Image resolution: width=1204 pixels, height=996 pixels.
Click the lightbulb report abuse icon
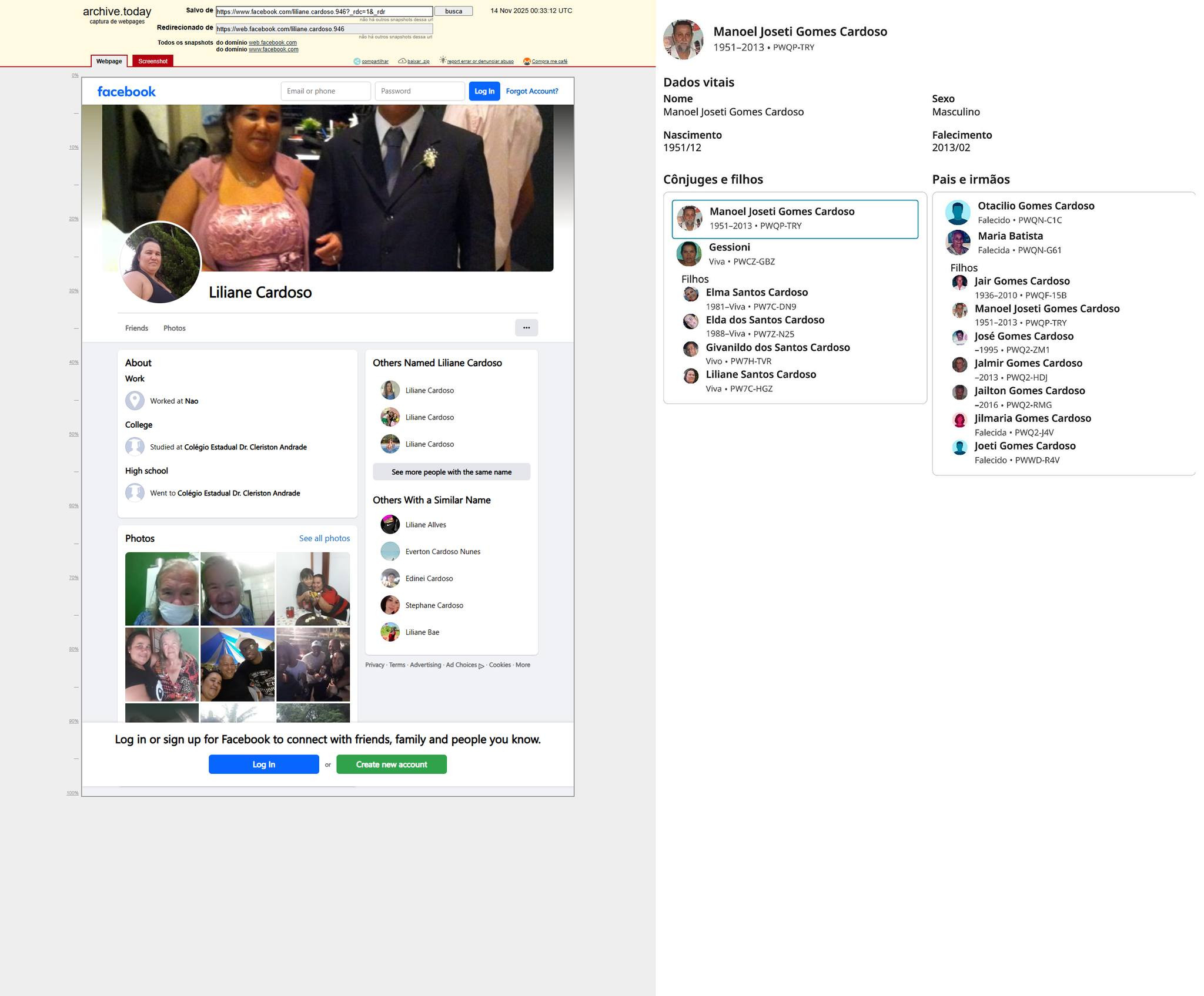(443, 61)
